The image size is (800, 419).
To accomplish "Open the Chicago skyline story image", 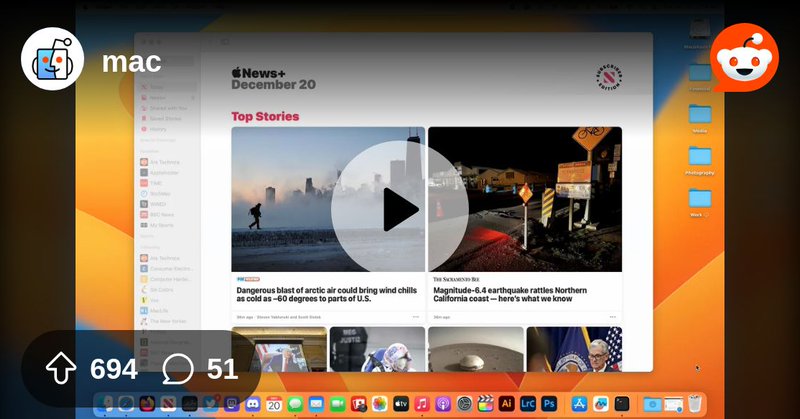I will (328, 199).
